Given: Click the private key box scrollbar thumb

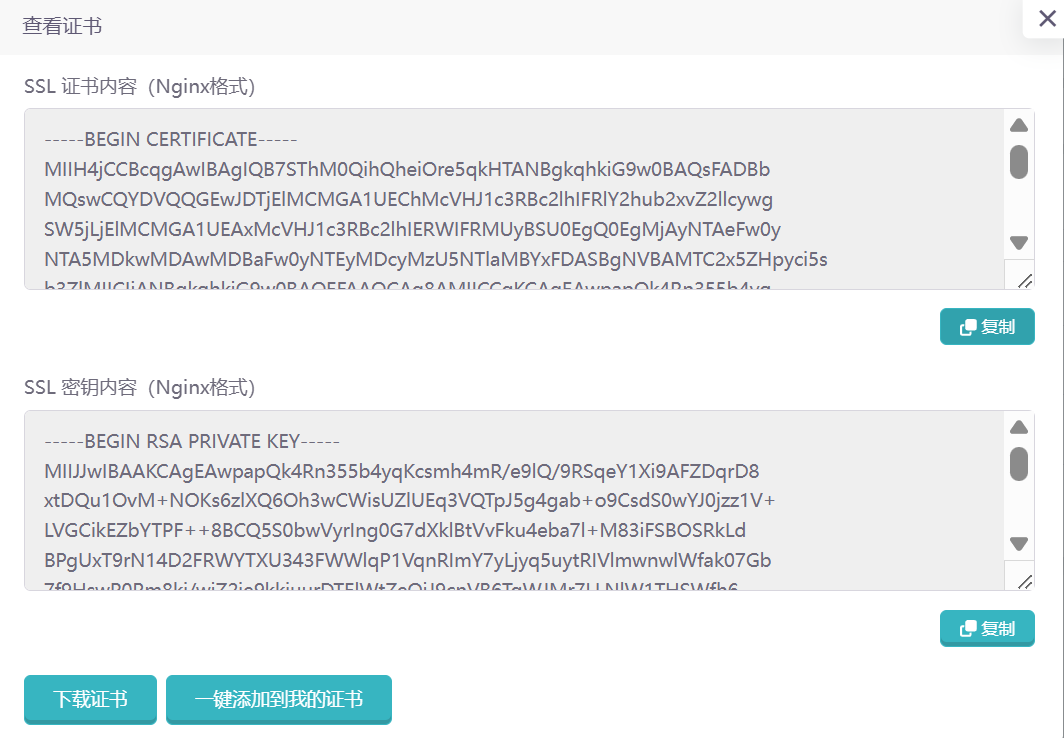Looking at the screenshot, I should tap(1019, 463).
